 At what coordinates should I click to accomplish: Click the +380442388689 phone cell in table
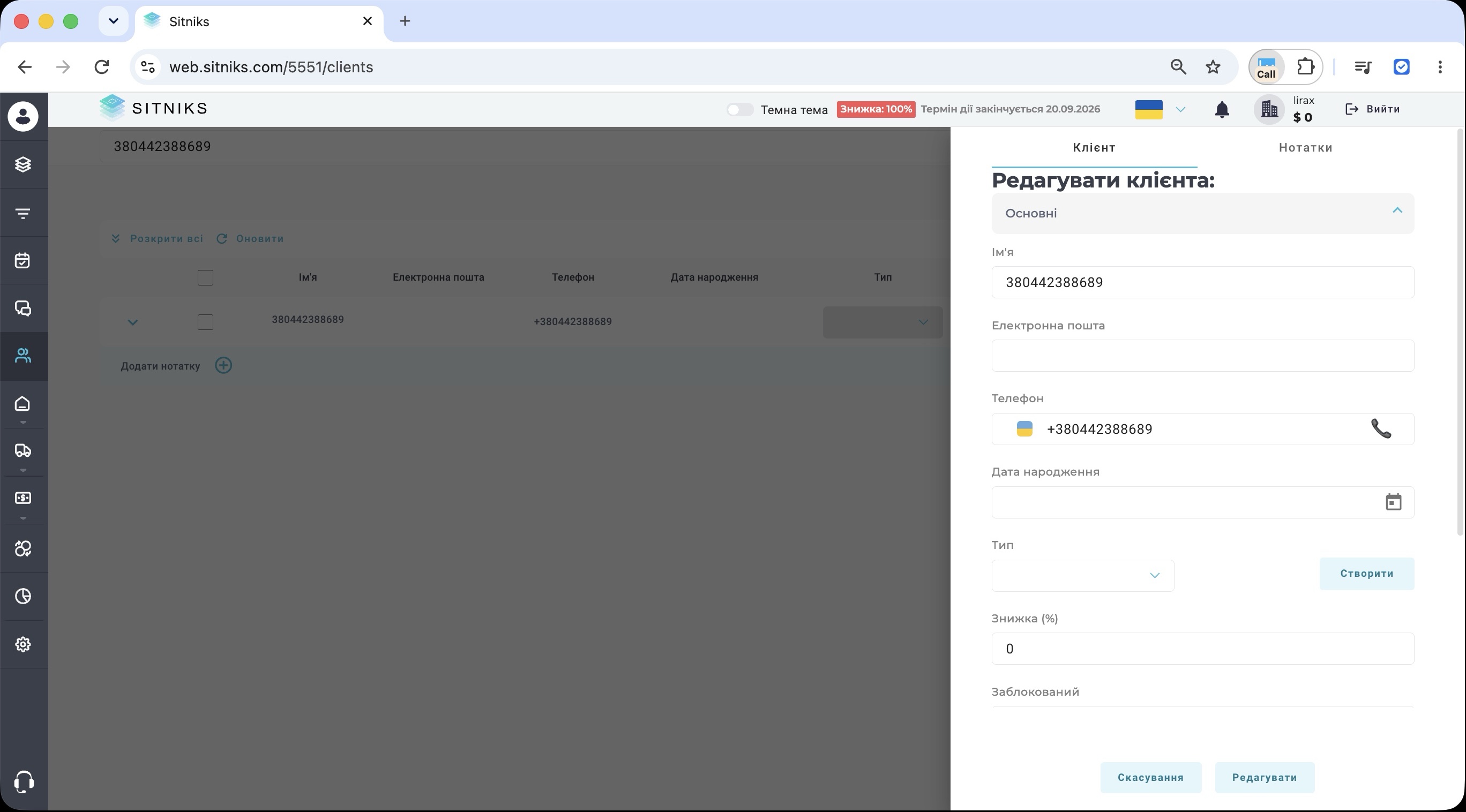coord(572,321)
